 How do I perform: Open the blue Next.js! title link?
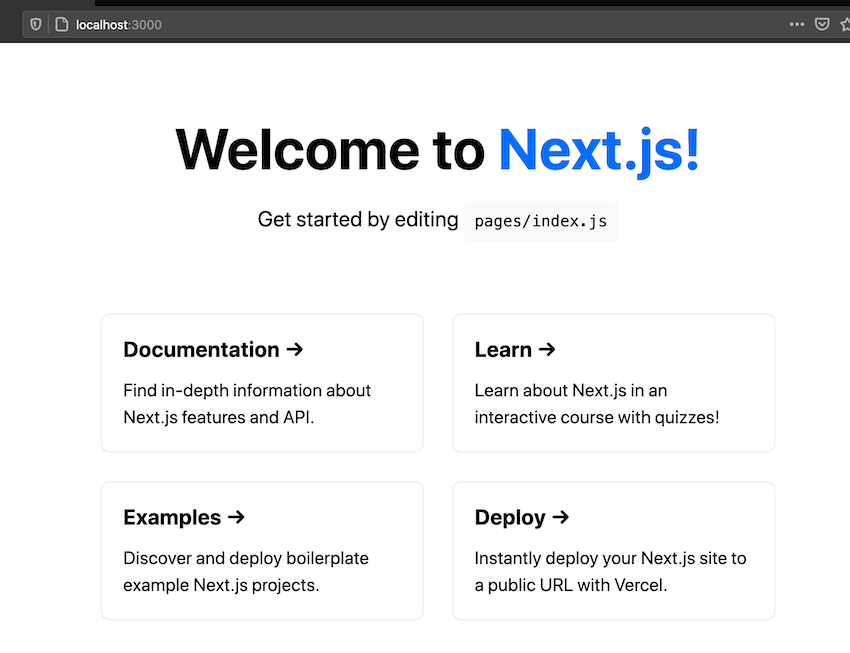(599, 151)
